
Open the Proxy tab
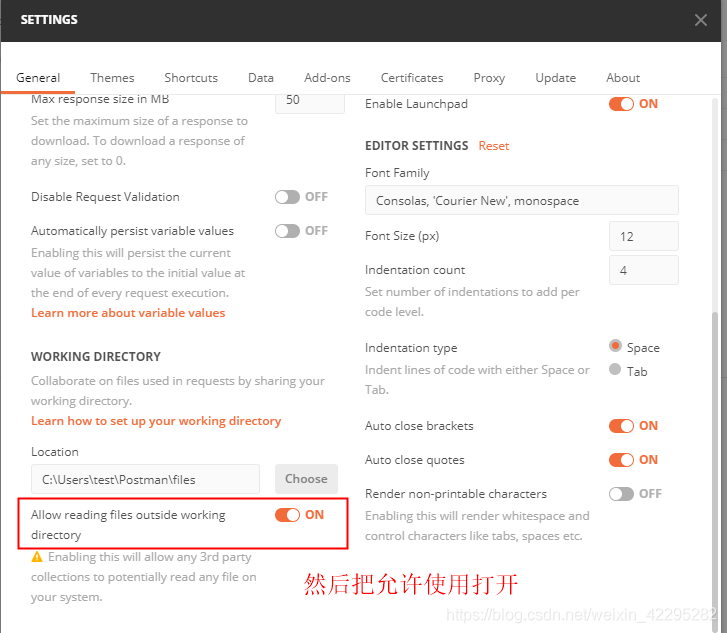489,77
